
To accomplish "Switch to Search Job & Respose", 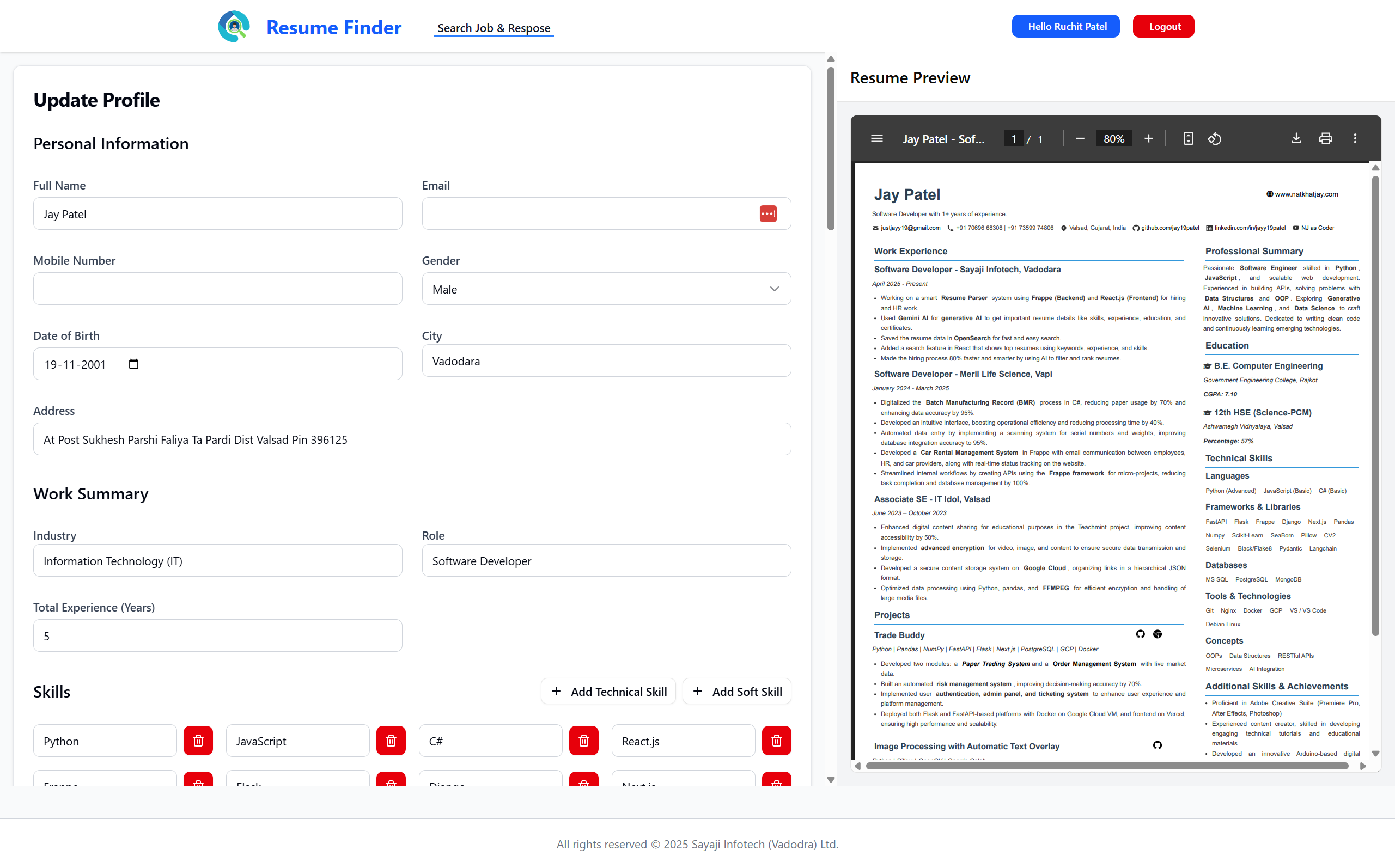I will pyautogui.click(x=494, y=28).
